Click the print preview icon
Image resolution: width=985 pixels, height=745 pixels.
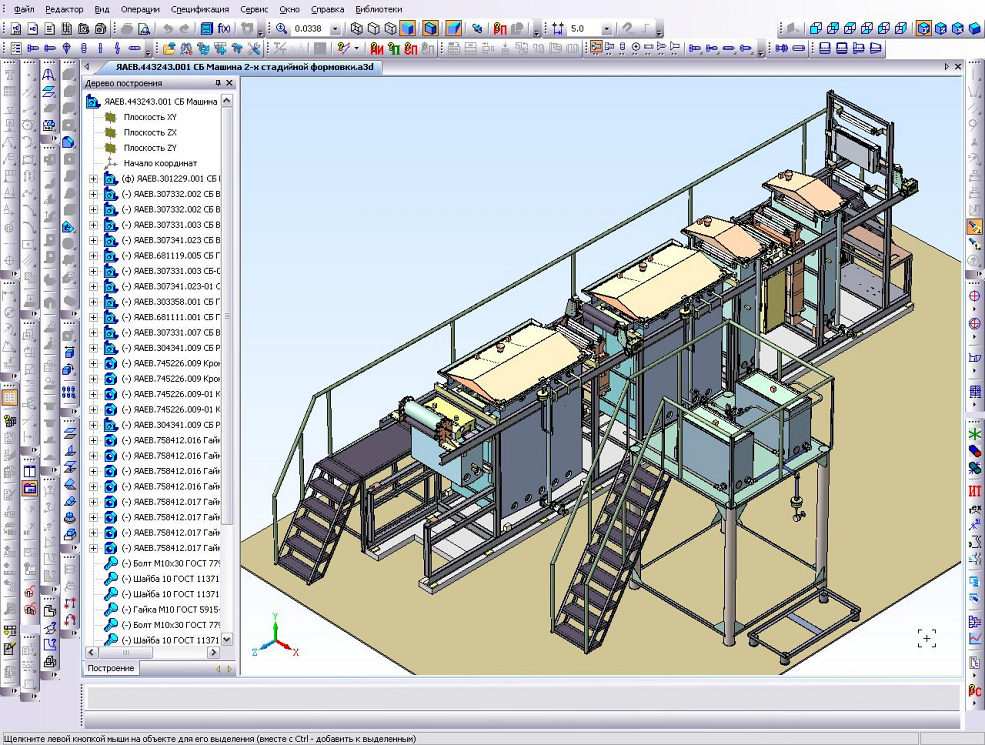pos(144,29)
